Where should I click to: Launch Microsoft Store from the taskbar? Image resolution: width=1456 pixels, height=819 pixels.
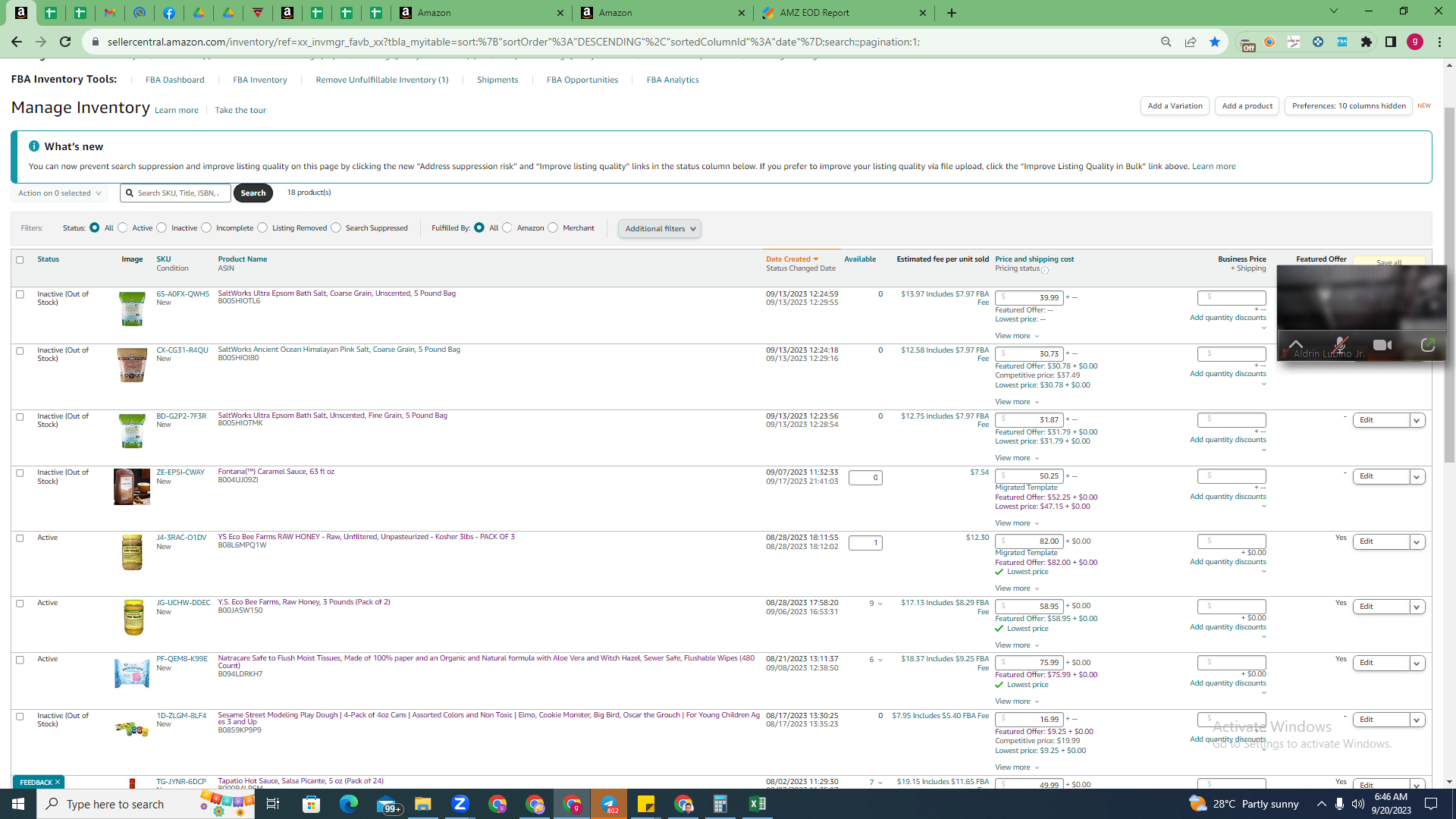coord(311,804)
